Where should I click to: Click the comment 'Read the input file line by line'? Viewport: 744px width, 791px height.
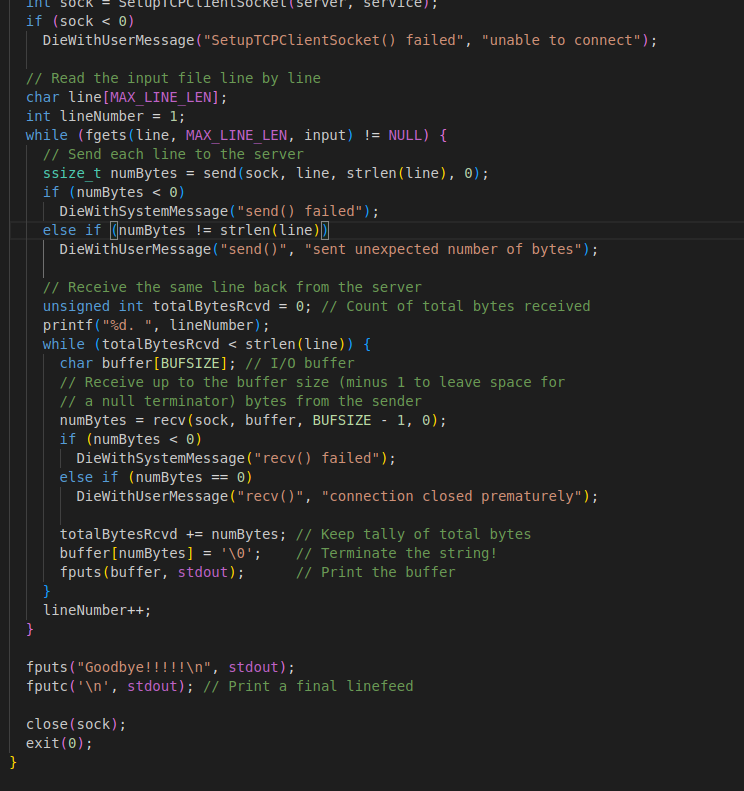point(173,78)
